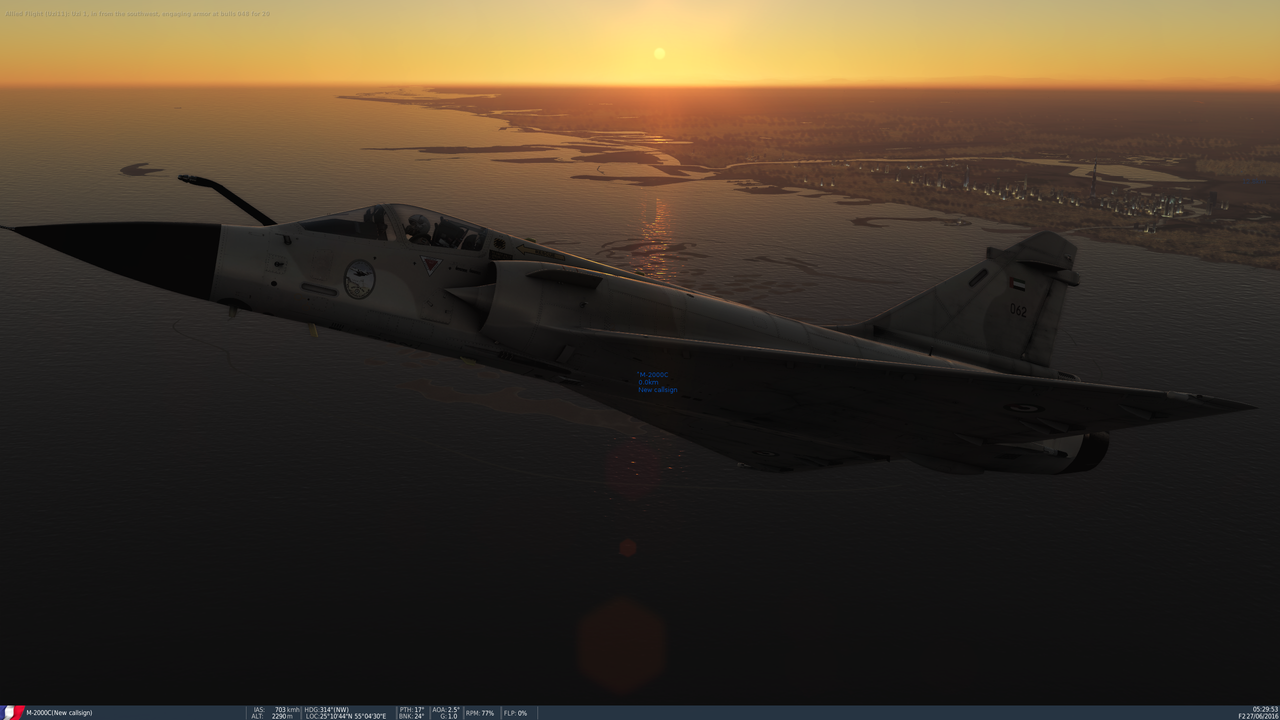The image size is (1280, 720).
Task: Click the PTH 17° pitch value
Action: click(412, 710)
